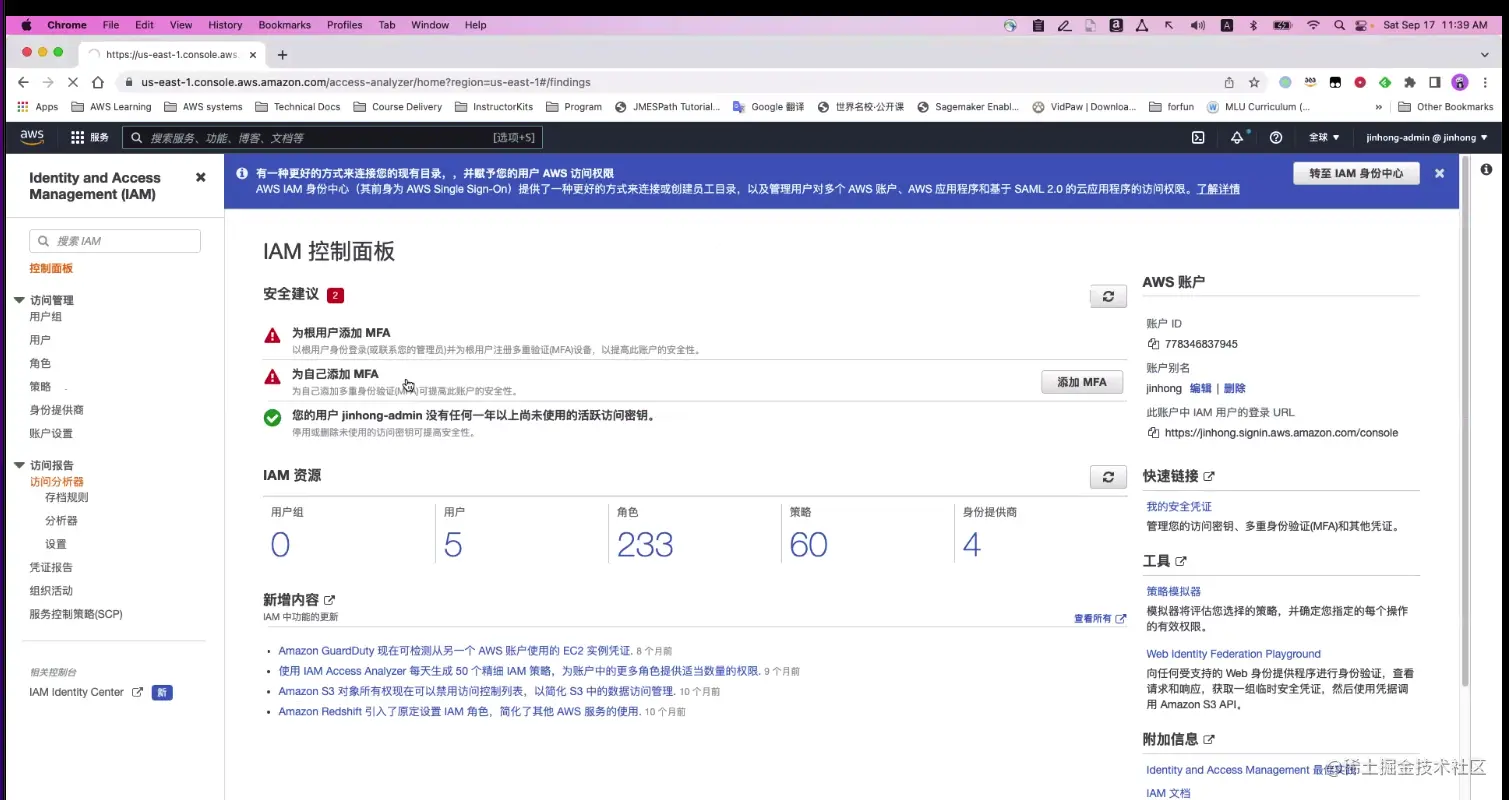Click the share page icon in address bar
The height and width of the screenshot is (800, 1509).
[x=1229, y=82]
